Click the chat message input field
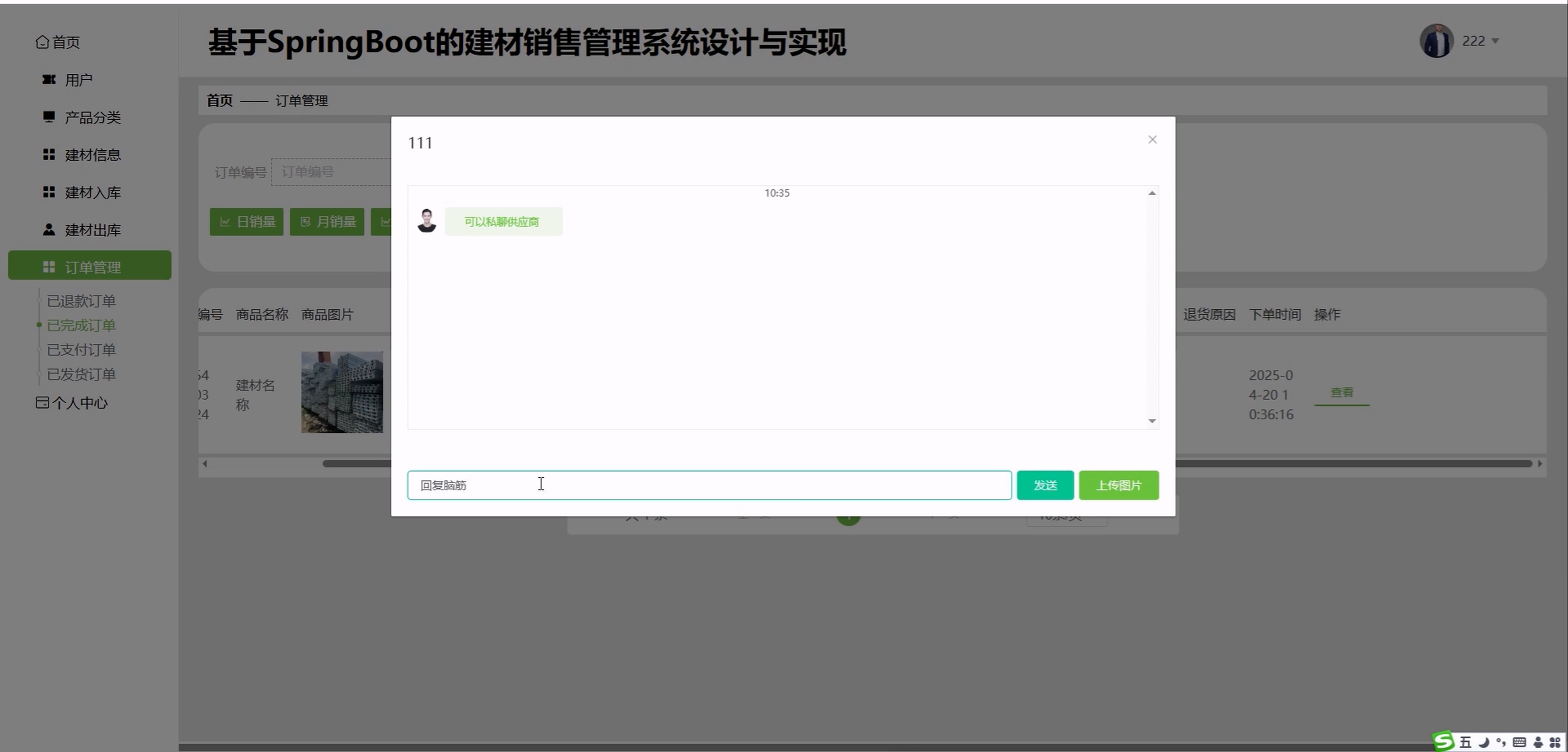The image size is (1568, 752). (x=709, y=485)
